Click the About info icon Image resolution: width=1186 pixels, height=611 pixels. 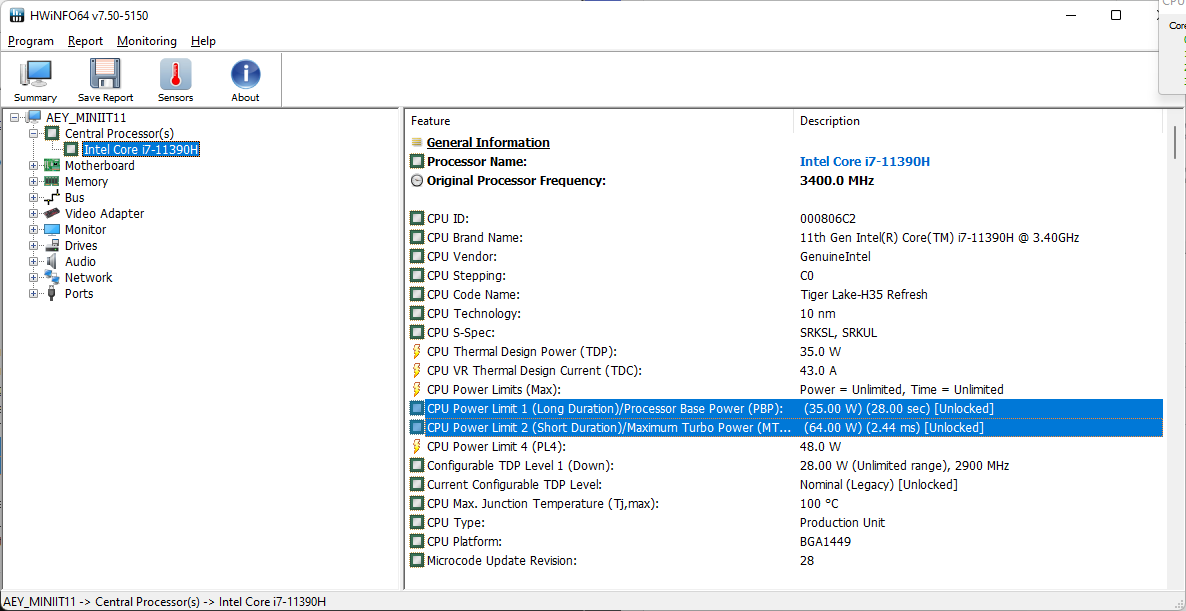coord(245,73)
